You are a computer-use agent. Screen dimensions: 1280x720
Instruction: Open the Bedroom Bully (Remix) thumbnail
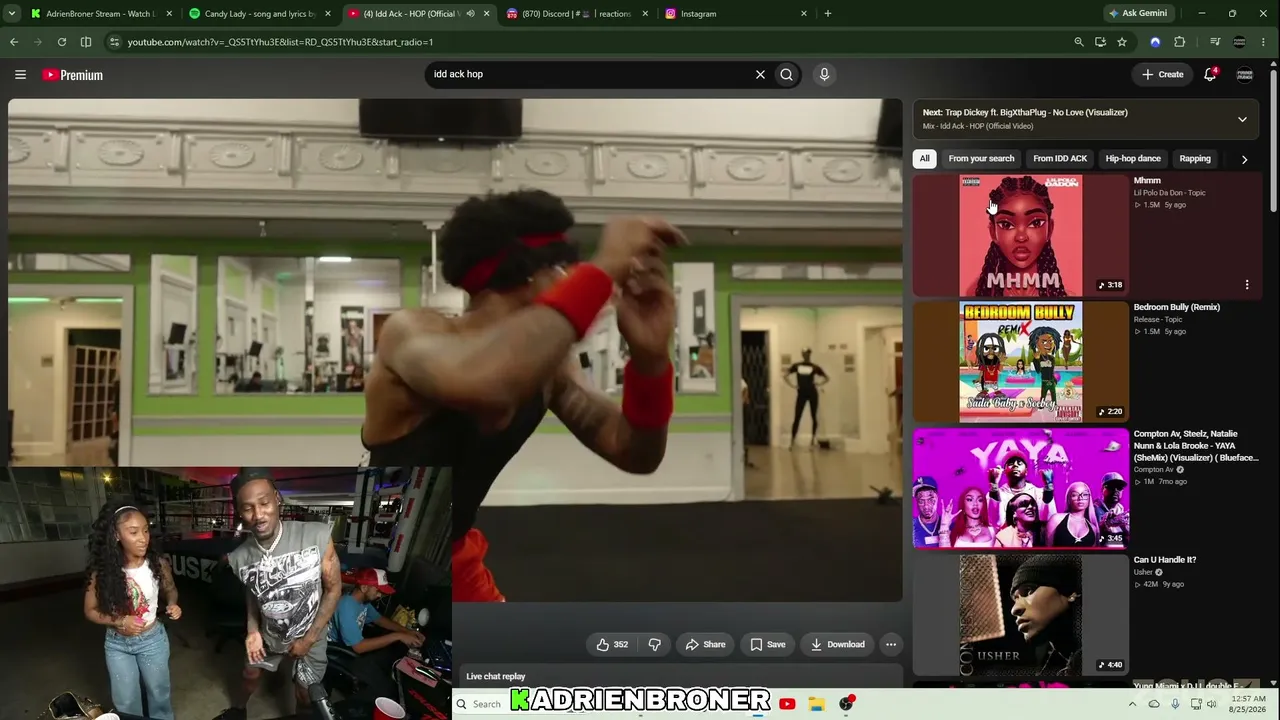1021,362
